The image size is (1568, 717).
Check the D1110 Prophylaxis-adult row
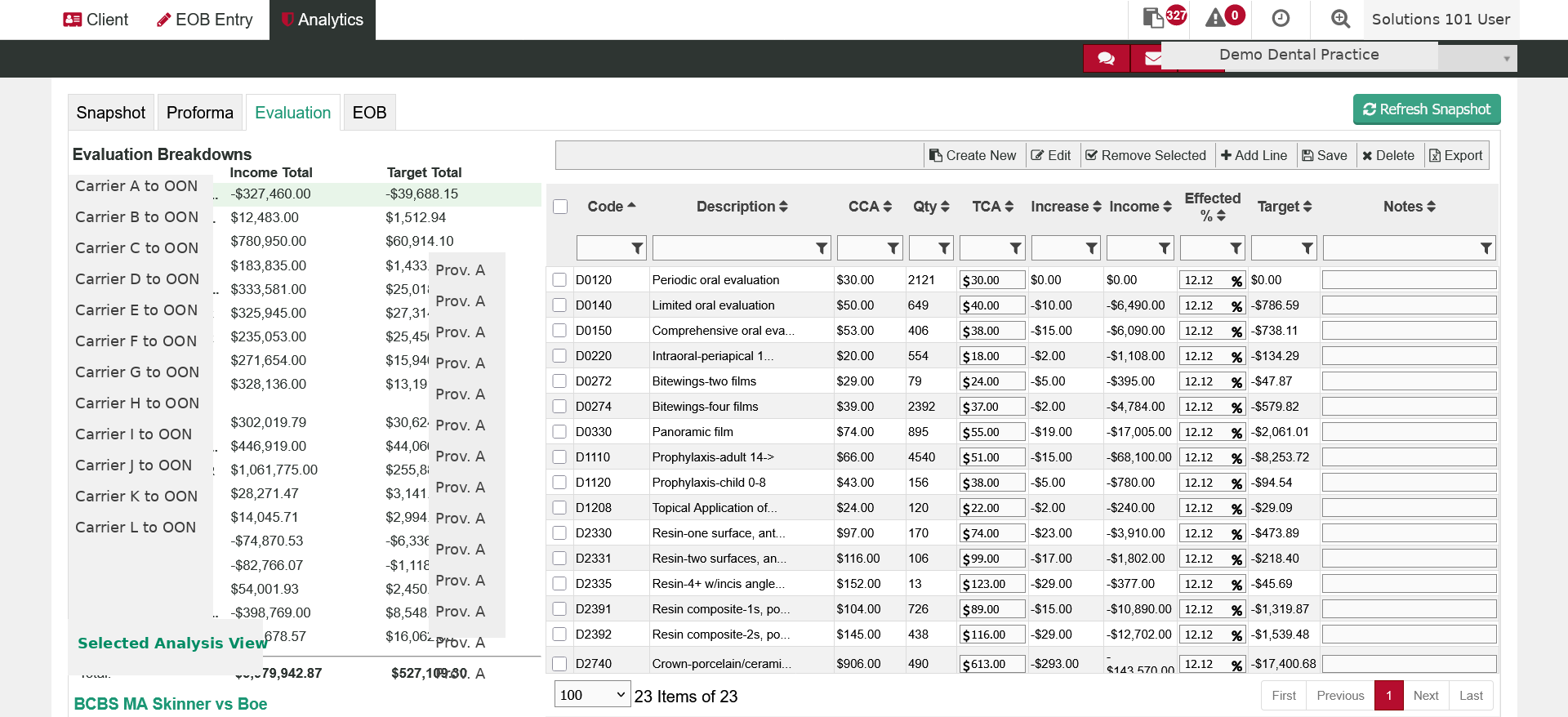tap(559, 457)
